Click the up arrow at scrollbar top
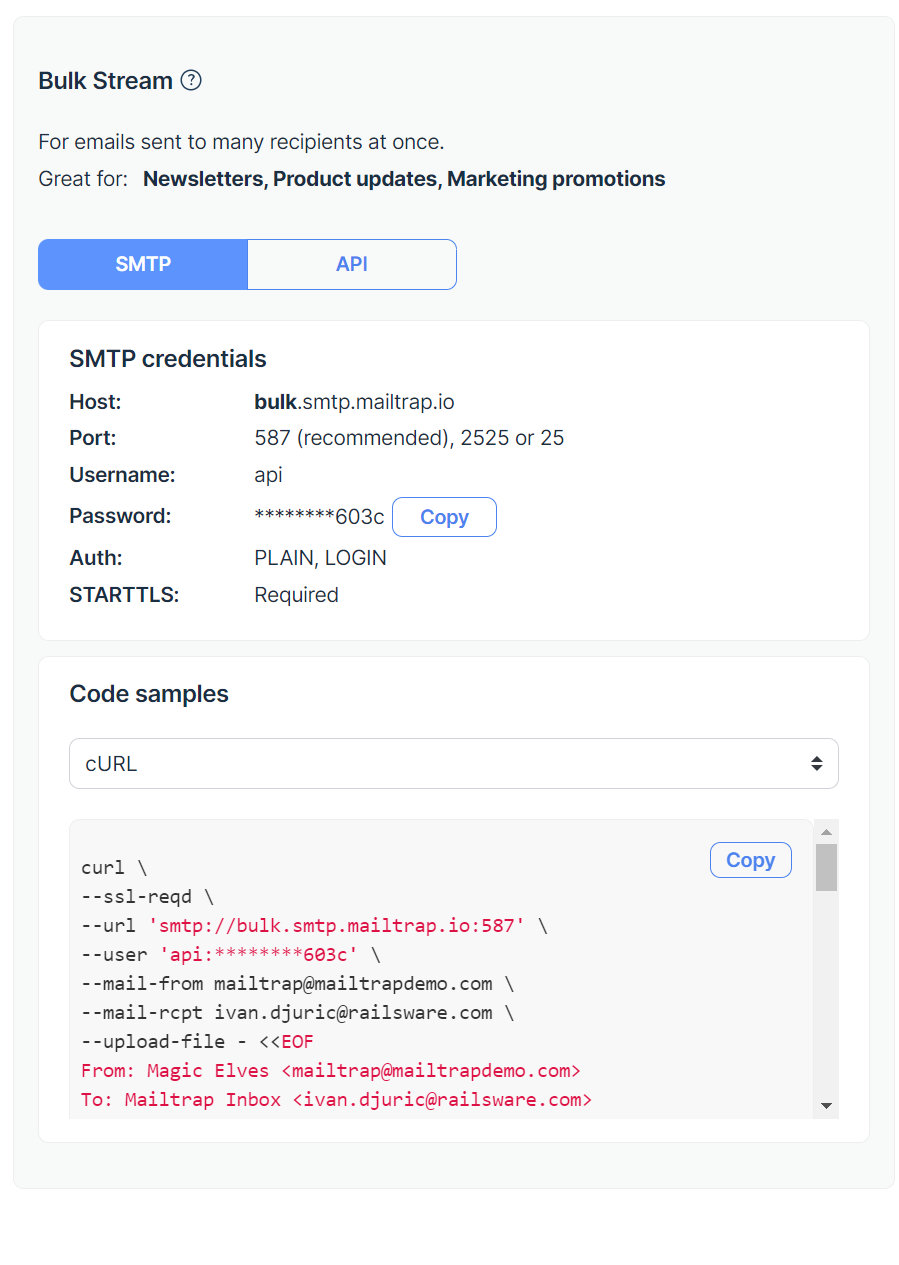 click(827, 831)
